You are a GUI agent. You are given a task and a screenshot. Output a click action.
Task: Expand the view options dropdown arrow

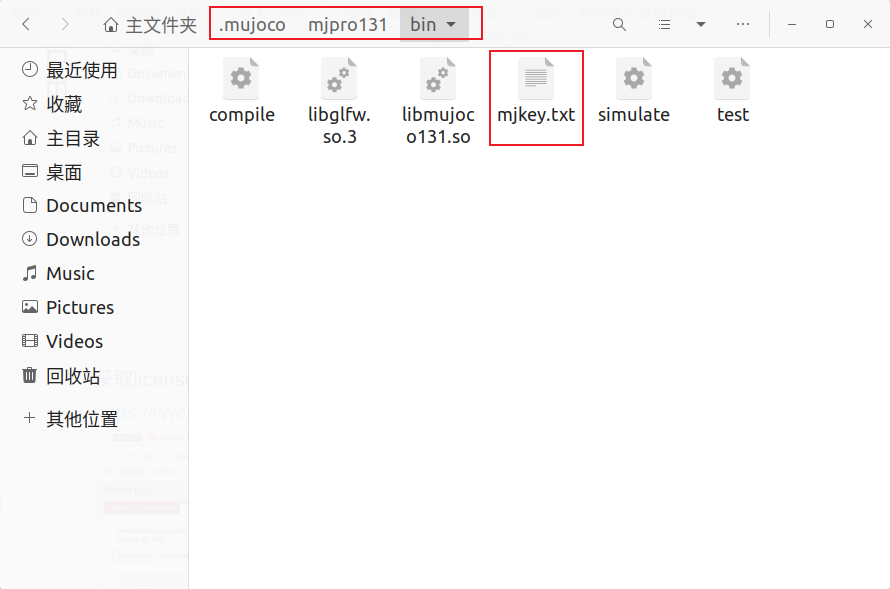click(x=701, y=24)
